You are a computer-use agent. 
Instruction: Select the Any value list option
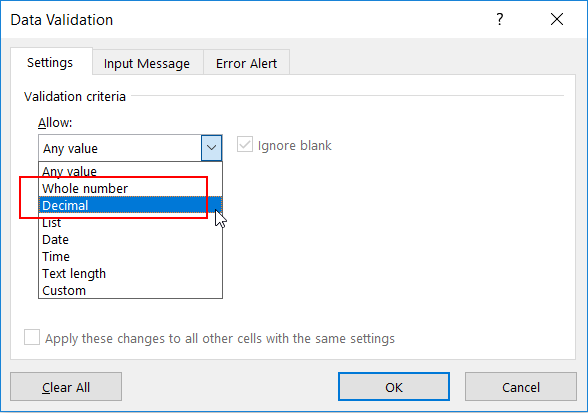130,171
